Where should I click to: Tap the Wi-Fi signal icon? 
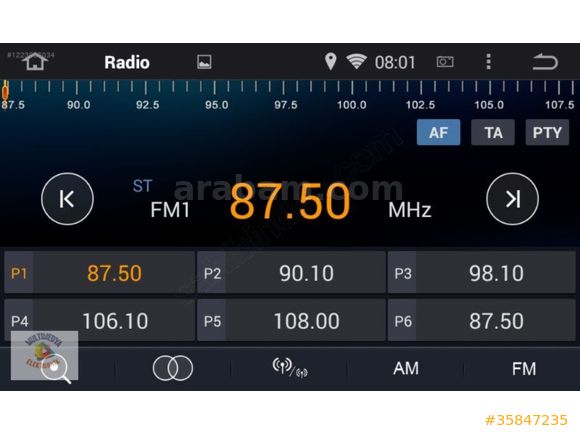[x=356, y=61]
